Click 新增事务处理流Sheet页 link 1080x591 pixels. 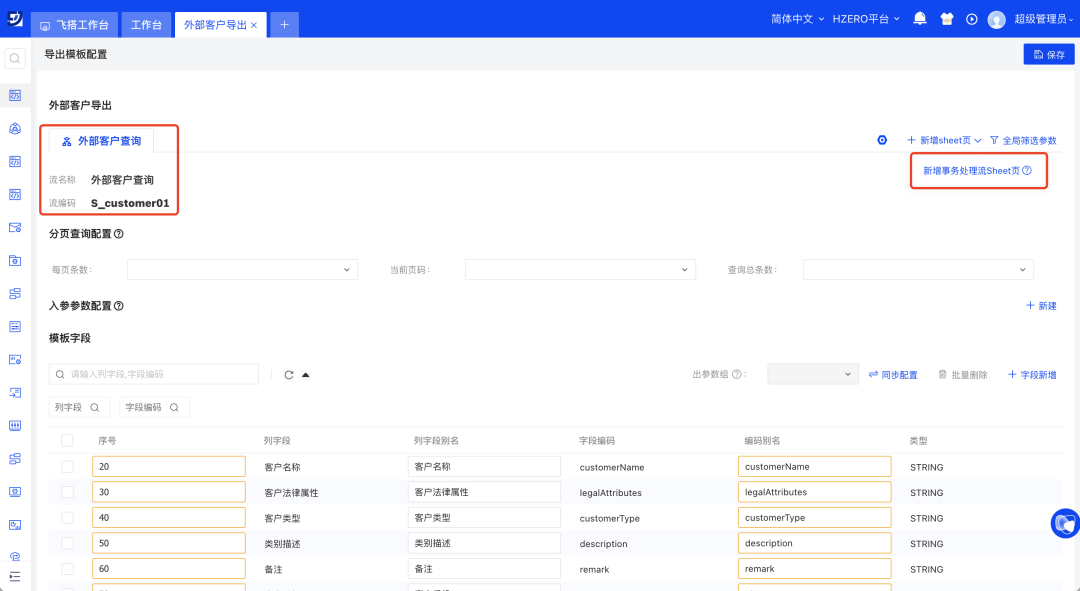(976, 171)
